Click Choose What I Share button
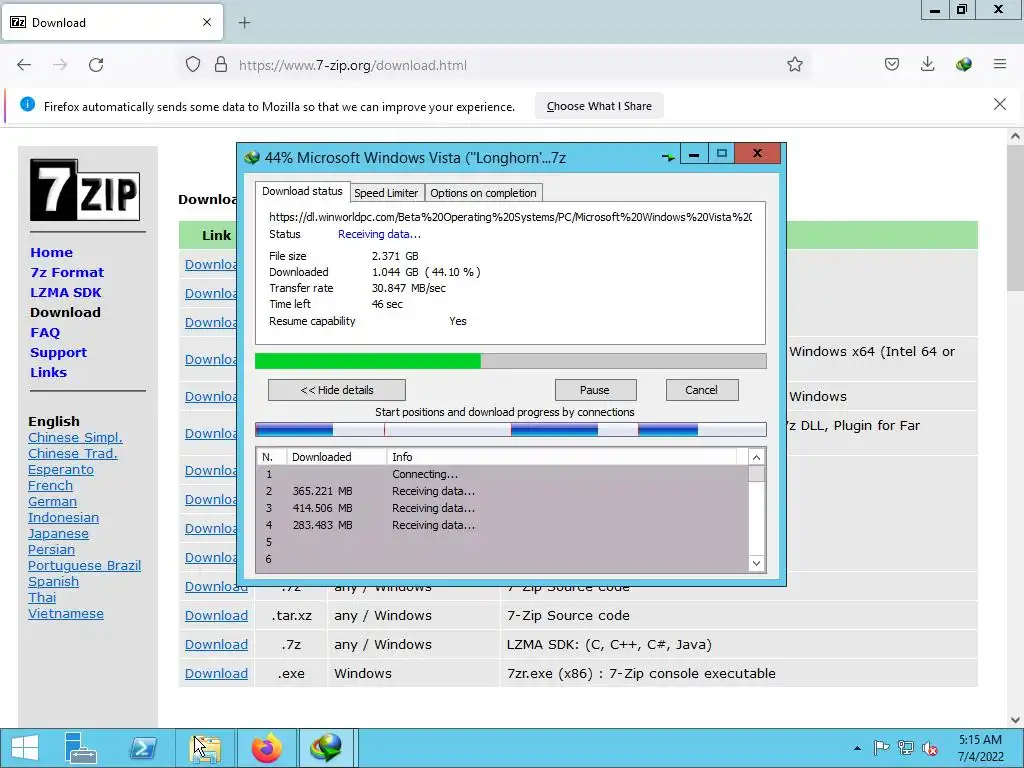Viewport: 1024px width, 768px height. click(x=599, y=106)
